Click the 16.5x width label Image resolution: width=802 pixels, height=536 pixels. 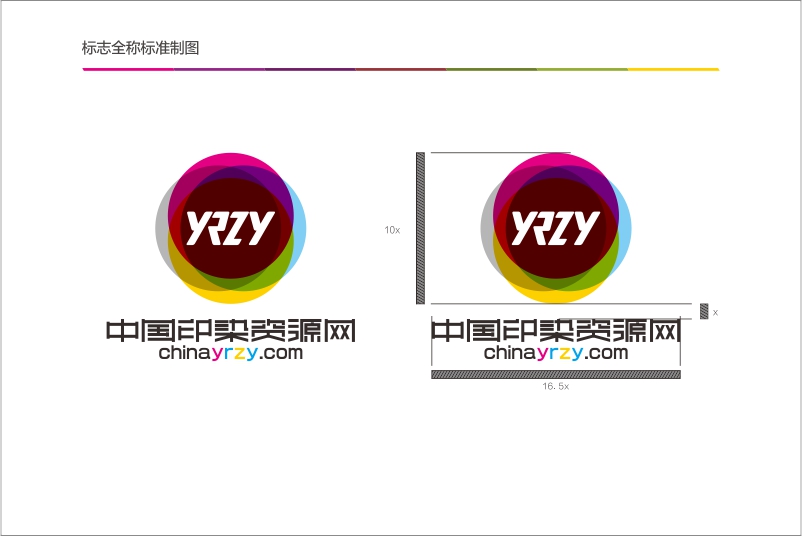coord(556,386)
